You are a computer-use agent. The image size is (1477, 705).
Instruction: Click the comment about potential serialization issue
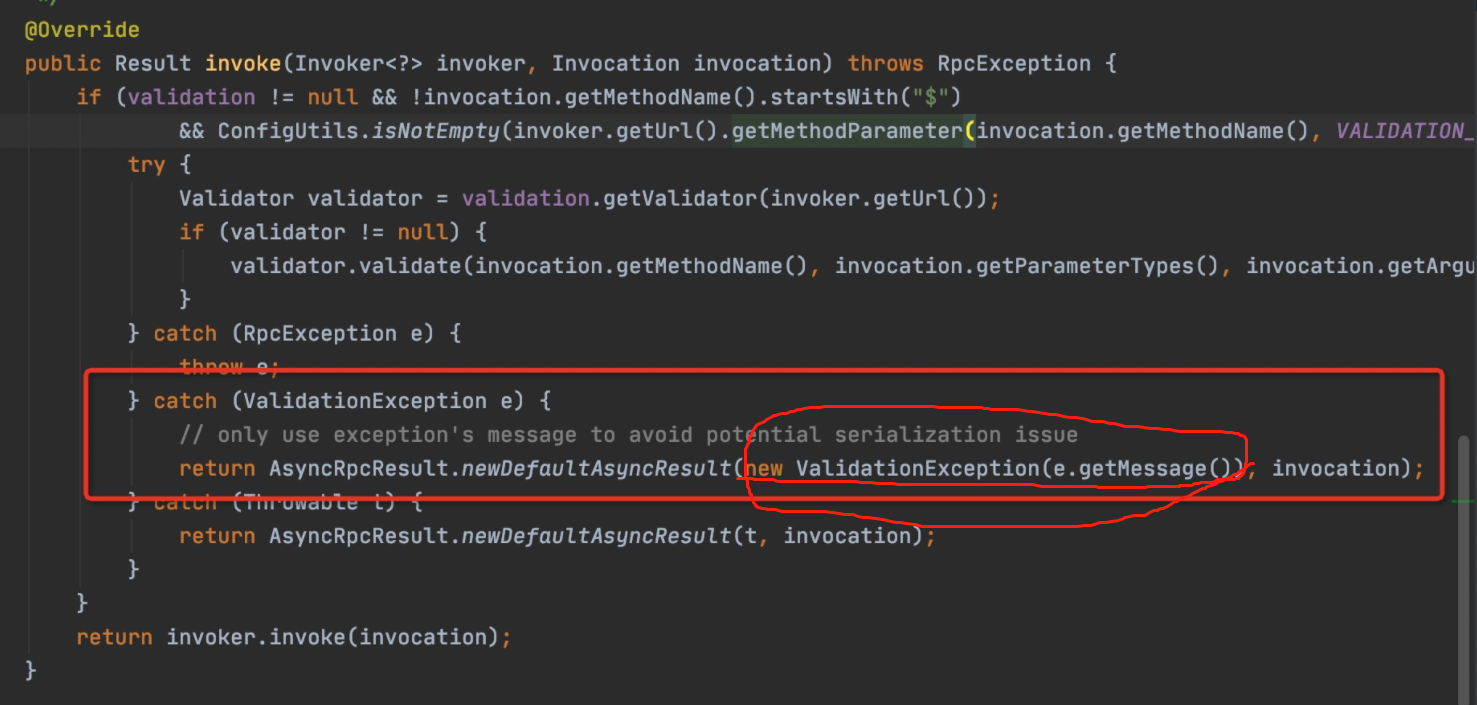[x=629, y=435]
